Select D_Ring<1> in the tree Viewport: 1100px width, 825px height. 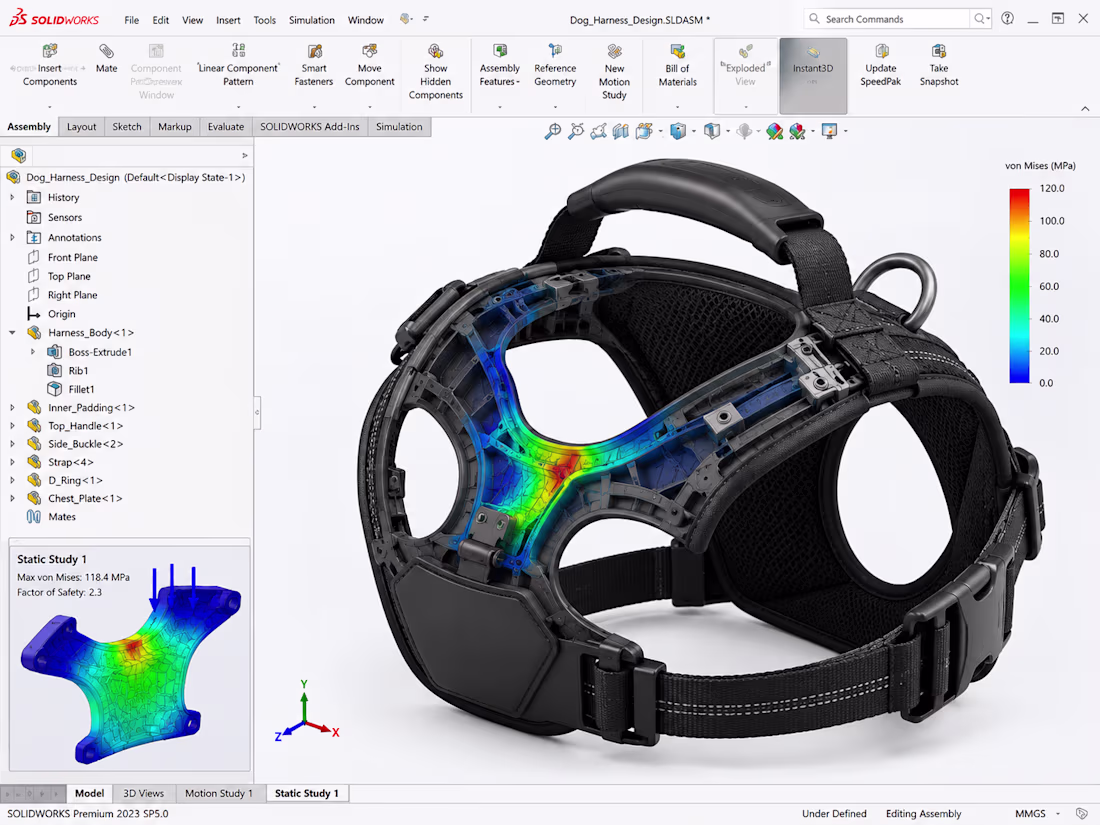[75, 481]
